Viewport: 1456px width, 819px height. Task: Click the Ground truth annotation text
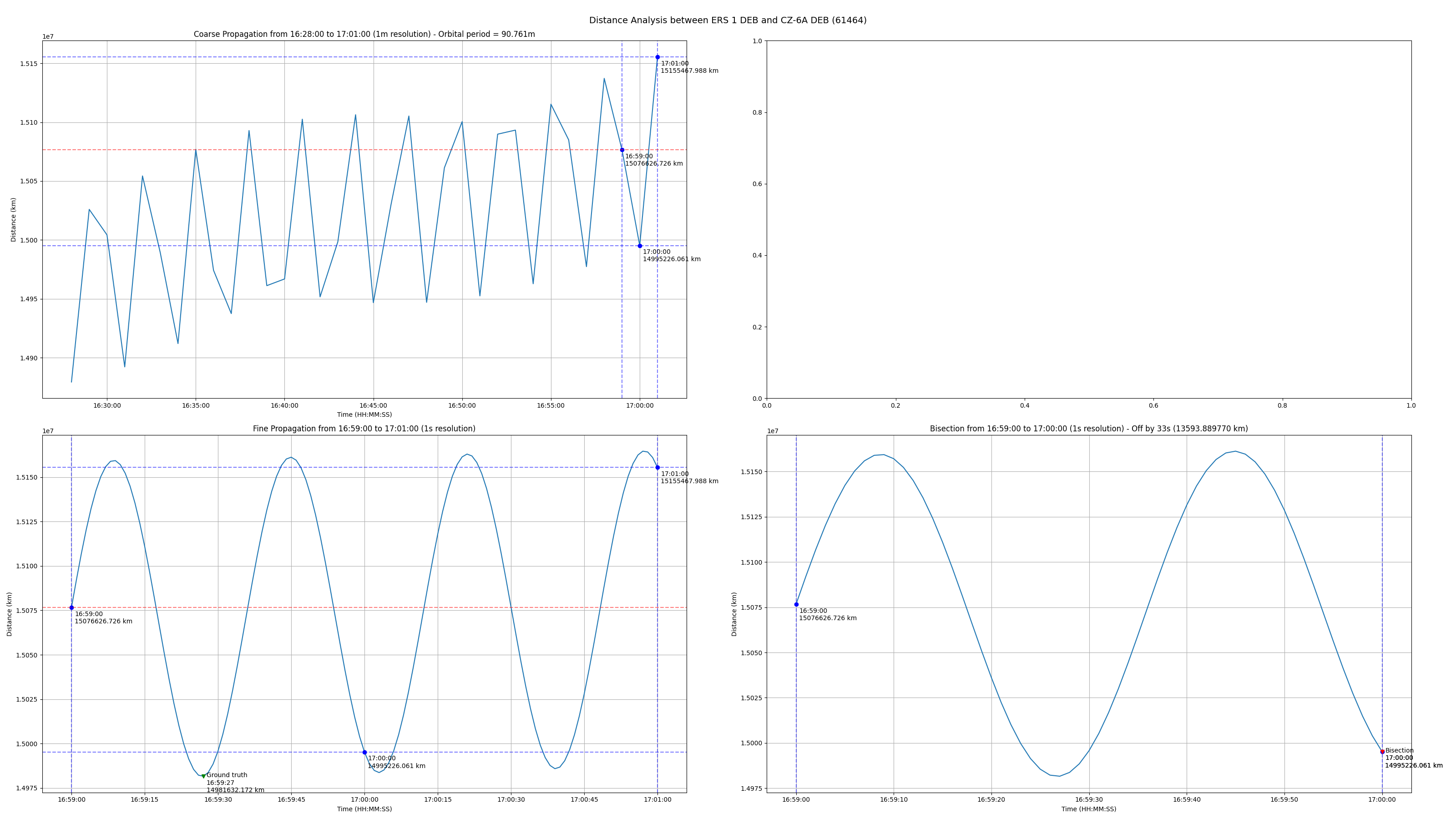pyautogui.click(x=227, y=775)
